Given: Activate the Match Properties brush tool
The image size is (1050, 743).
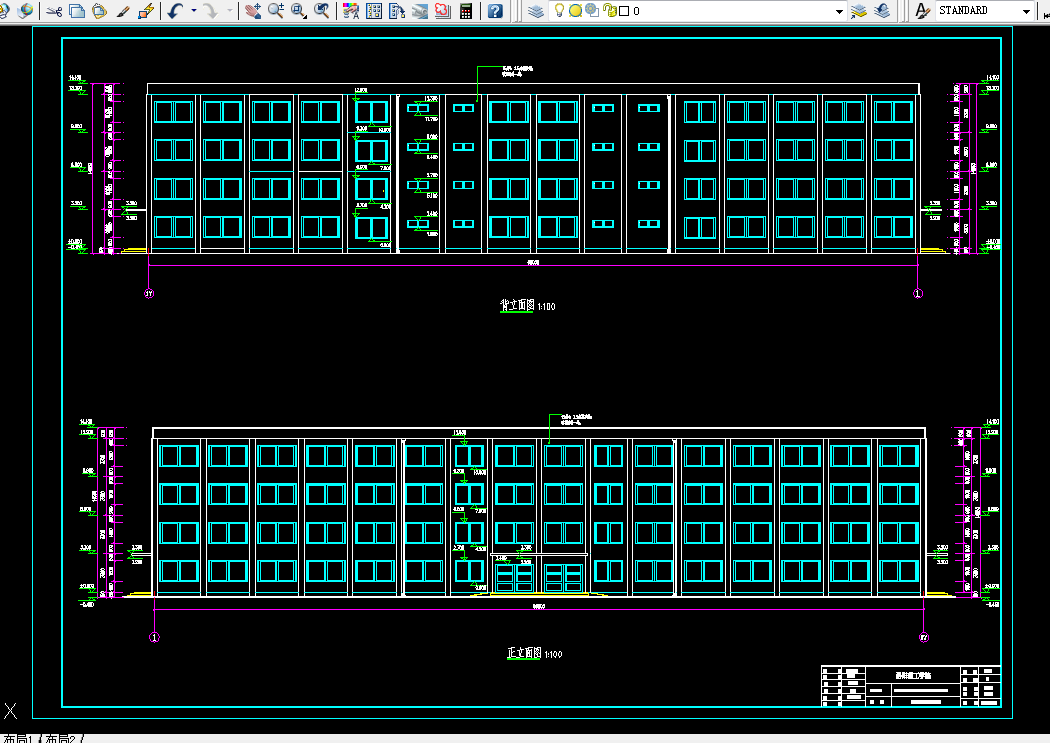Looking at the screenshot, I should [x=122, y=11].
